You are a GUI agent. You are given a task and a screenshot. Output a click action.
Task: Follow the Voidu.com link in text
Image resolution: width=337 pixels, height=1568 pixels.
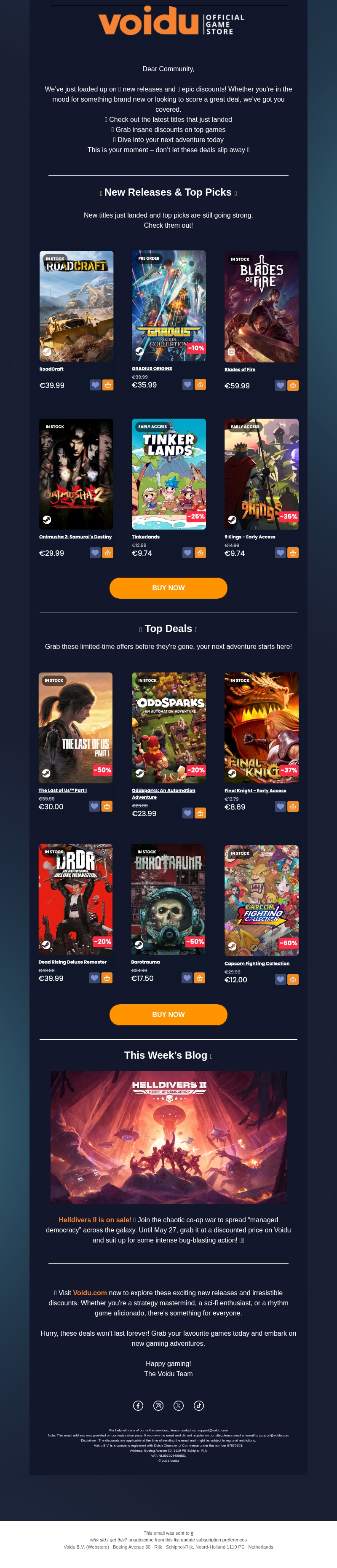90,1293
